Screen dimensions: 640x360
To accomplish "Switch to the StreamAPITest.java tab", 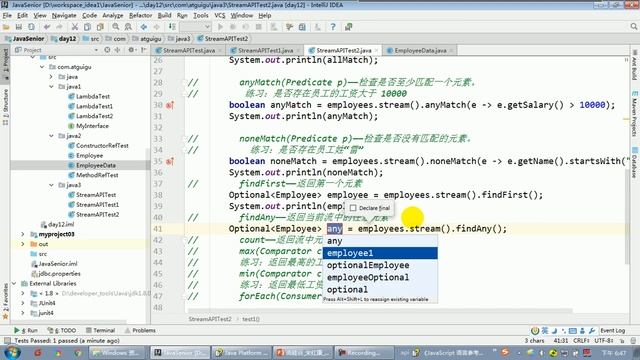I will coord(189,51).
